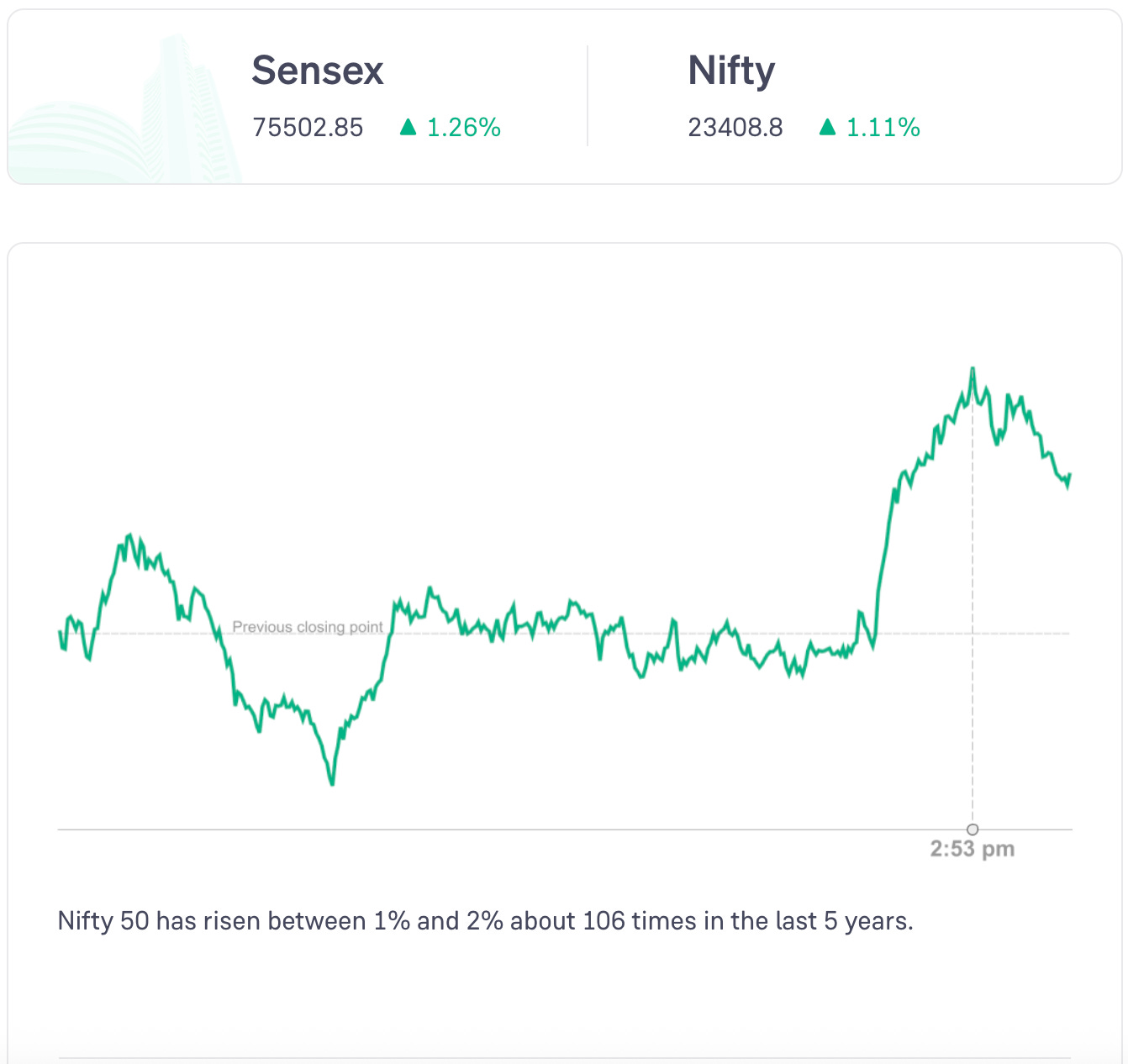Screen dimensions: 1128x1064
Task: Select the Sensex heading
Action: point(318,71)
